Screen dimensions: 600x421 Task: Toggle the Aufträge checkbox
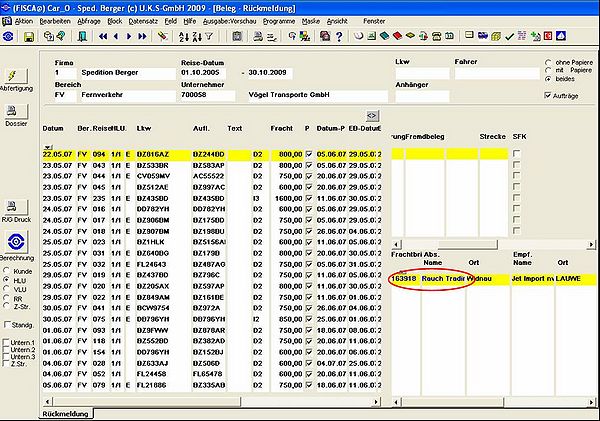pyautogui.click(x=548, y=95)
